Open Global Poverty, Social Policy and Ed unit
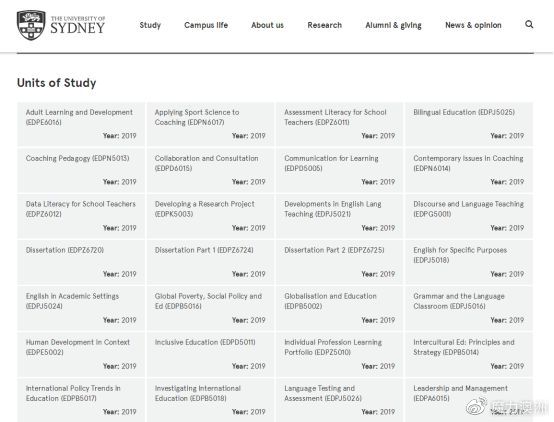This screenshot has width=554, height=422. (210, 308)
